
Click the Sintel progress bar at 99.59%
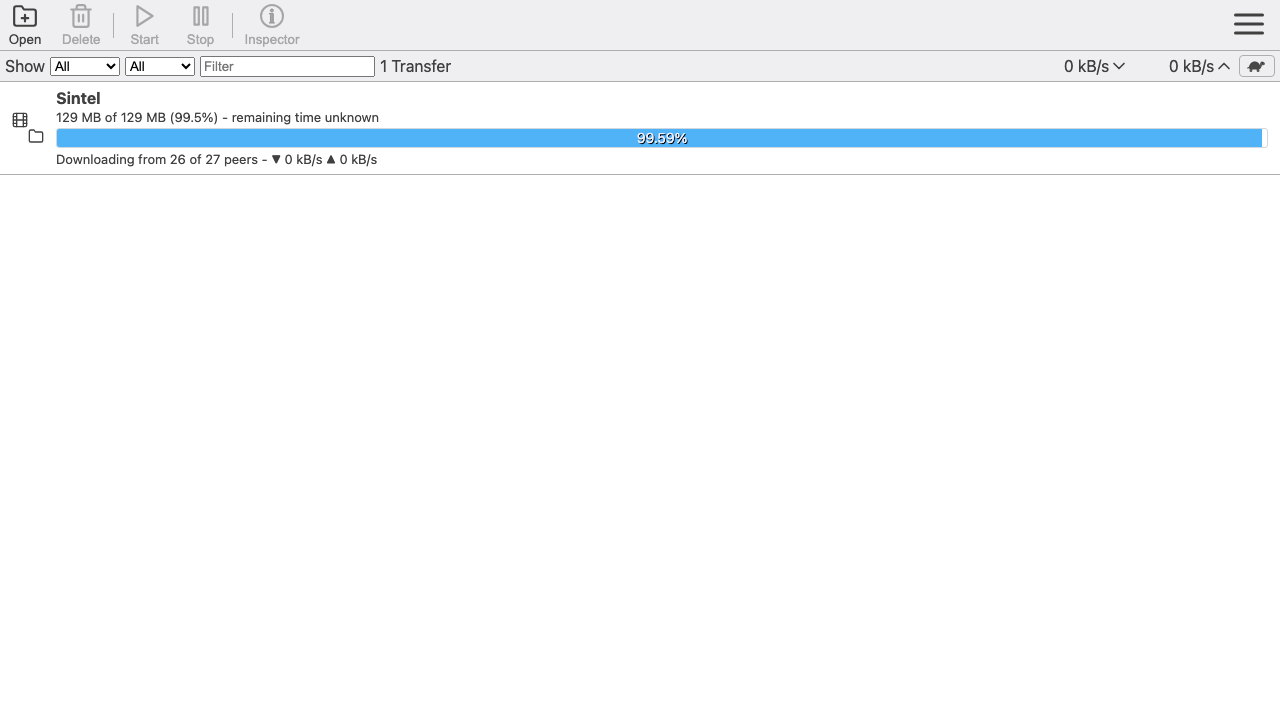click(x=662, y=138)
